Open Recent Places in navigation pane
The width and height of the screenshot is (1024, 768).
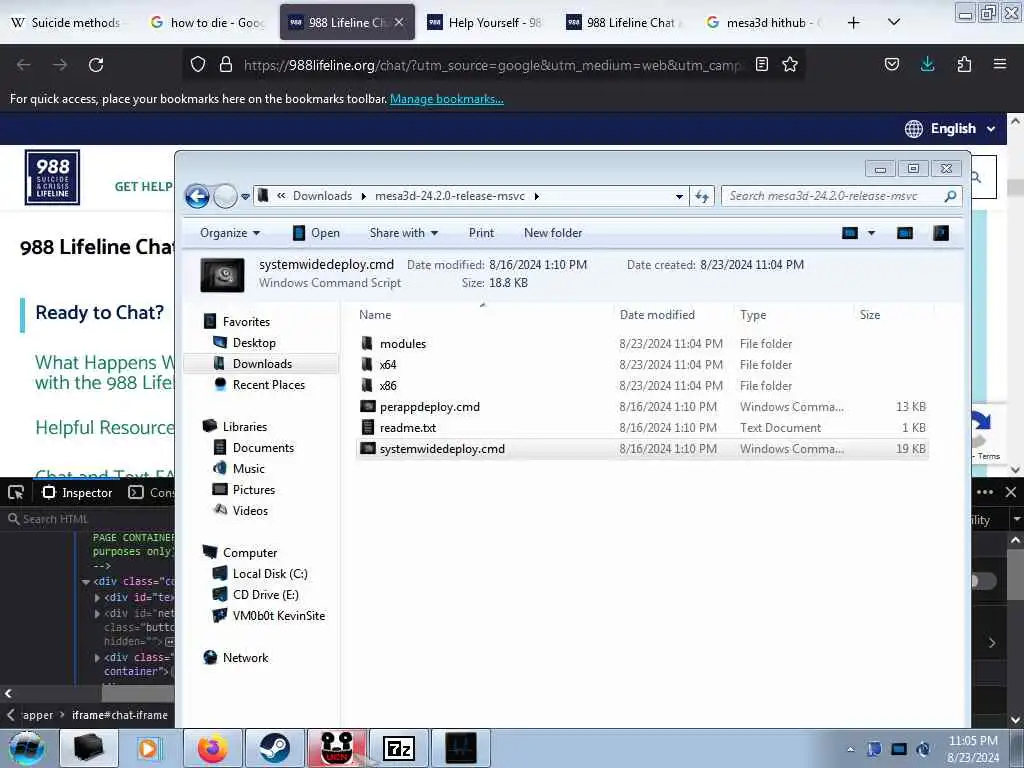(x=268, y=385)
